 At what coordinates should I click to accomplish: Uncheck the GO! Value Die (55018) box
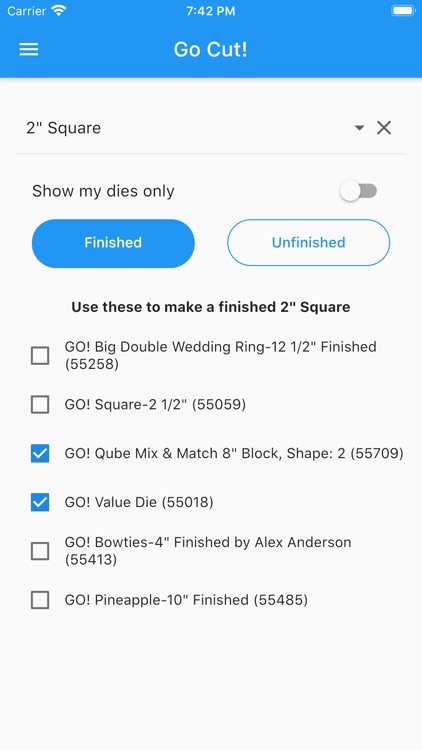coord(40,502)
